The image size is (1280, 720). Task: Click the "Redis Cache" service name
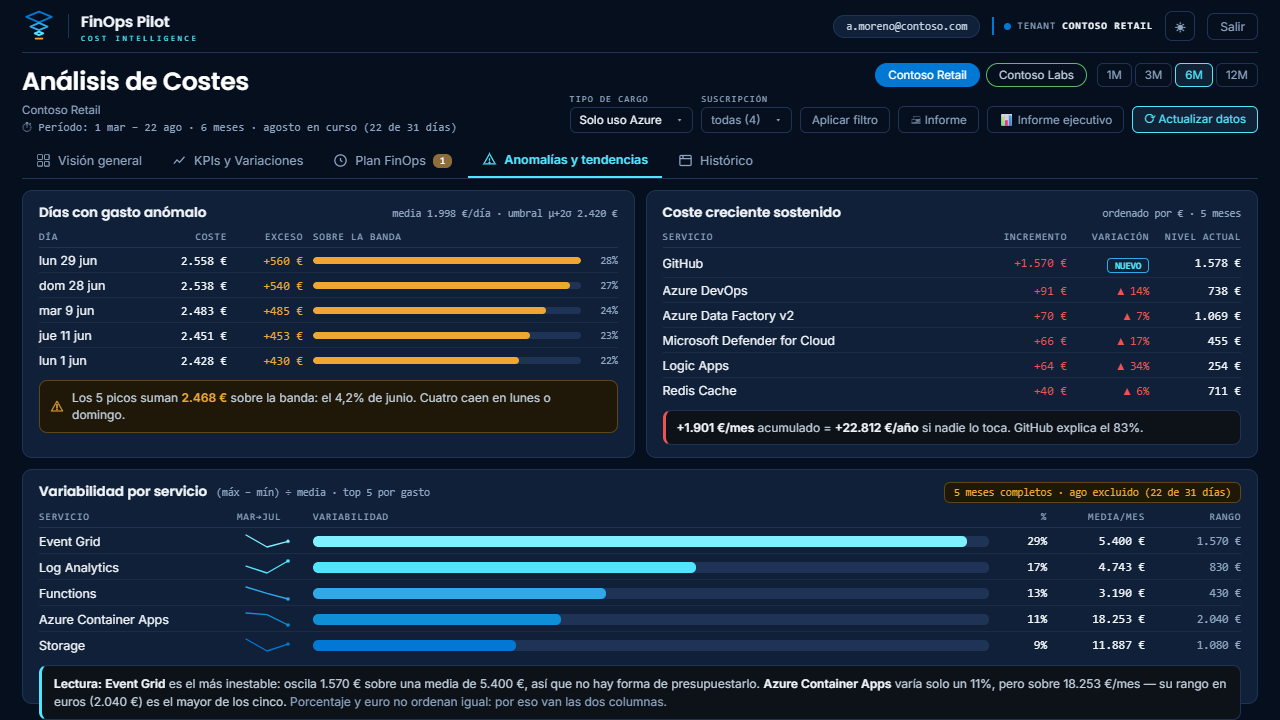[700, 391]
